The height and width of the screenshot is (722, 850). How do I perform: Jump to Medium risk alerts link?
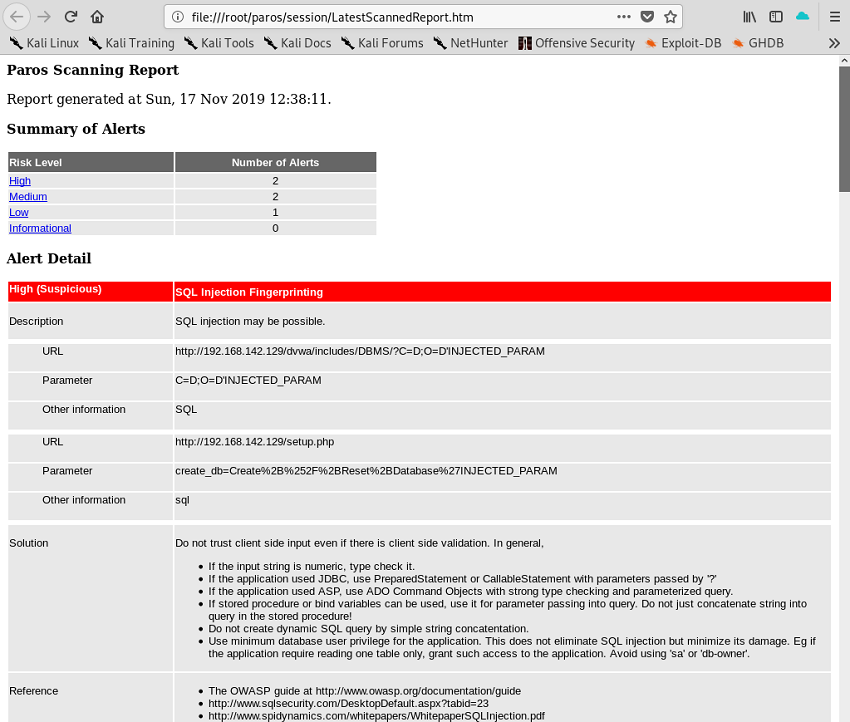[x=28, y=196]
